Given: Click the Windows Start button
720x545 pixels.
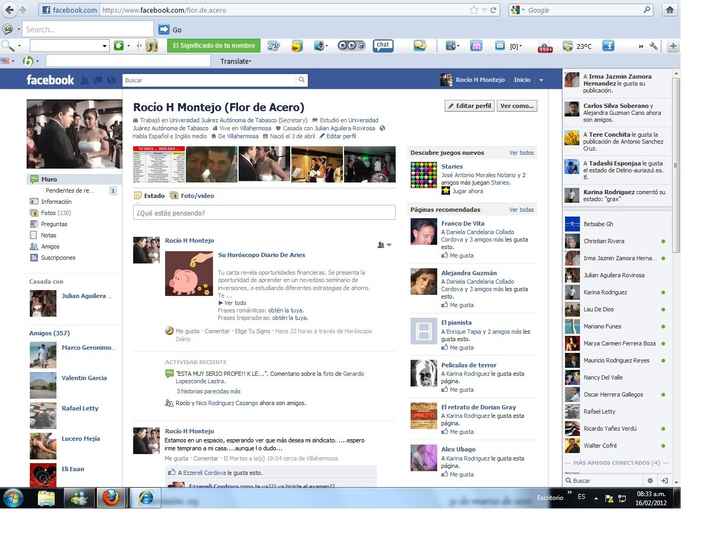Looking at the screenshot, I should point(13,498).
